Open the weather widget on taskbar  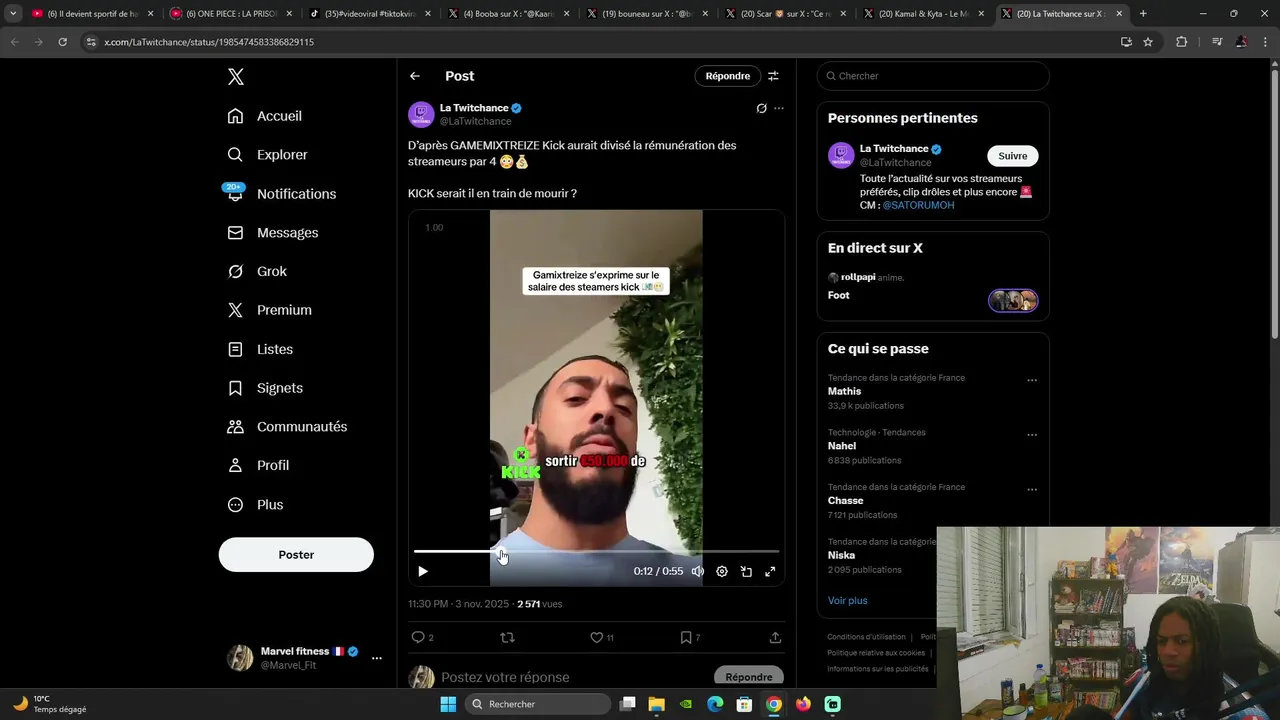[x=50, y=704]
